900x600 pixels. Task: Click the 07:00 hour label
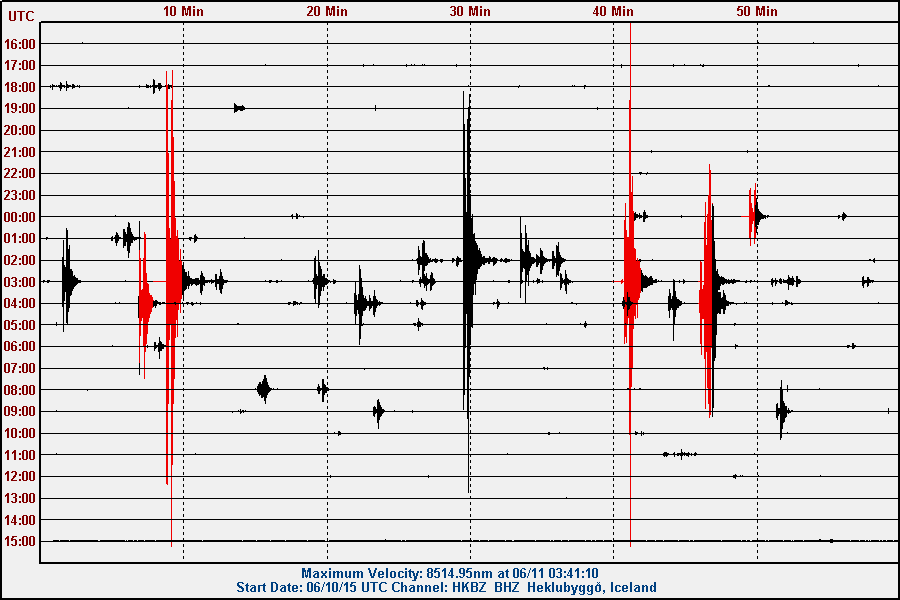20,368
